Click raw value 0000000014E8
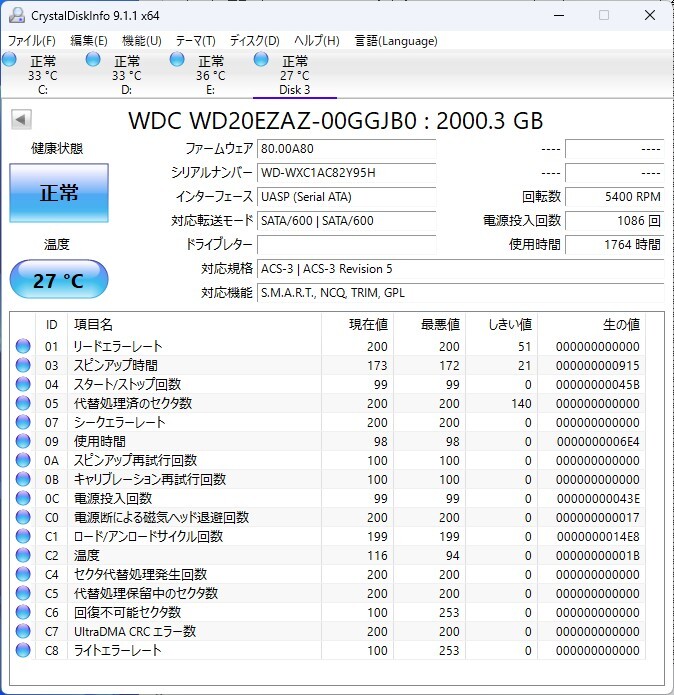Viewport: 674px width, 695px height. click(598, 537)
